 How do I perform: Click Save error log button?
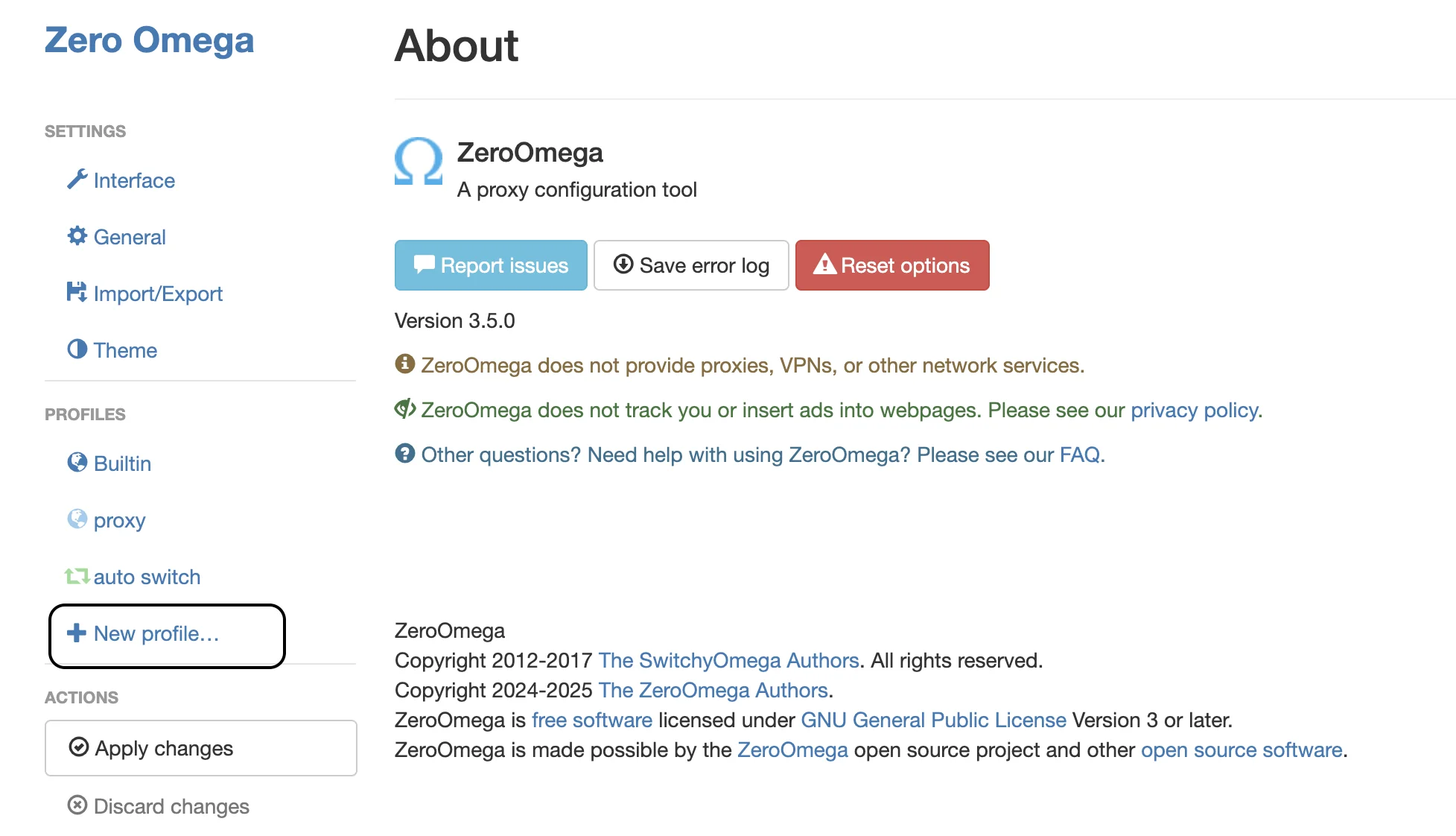(x=691, y=265)
